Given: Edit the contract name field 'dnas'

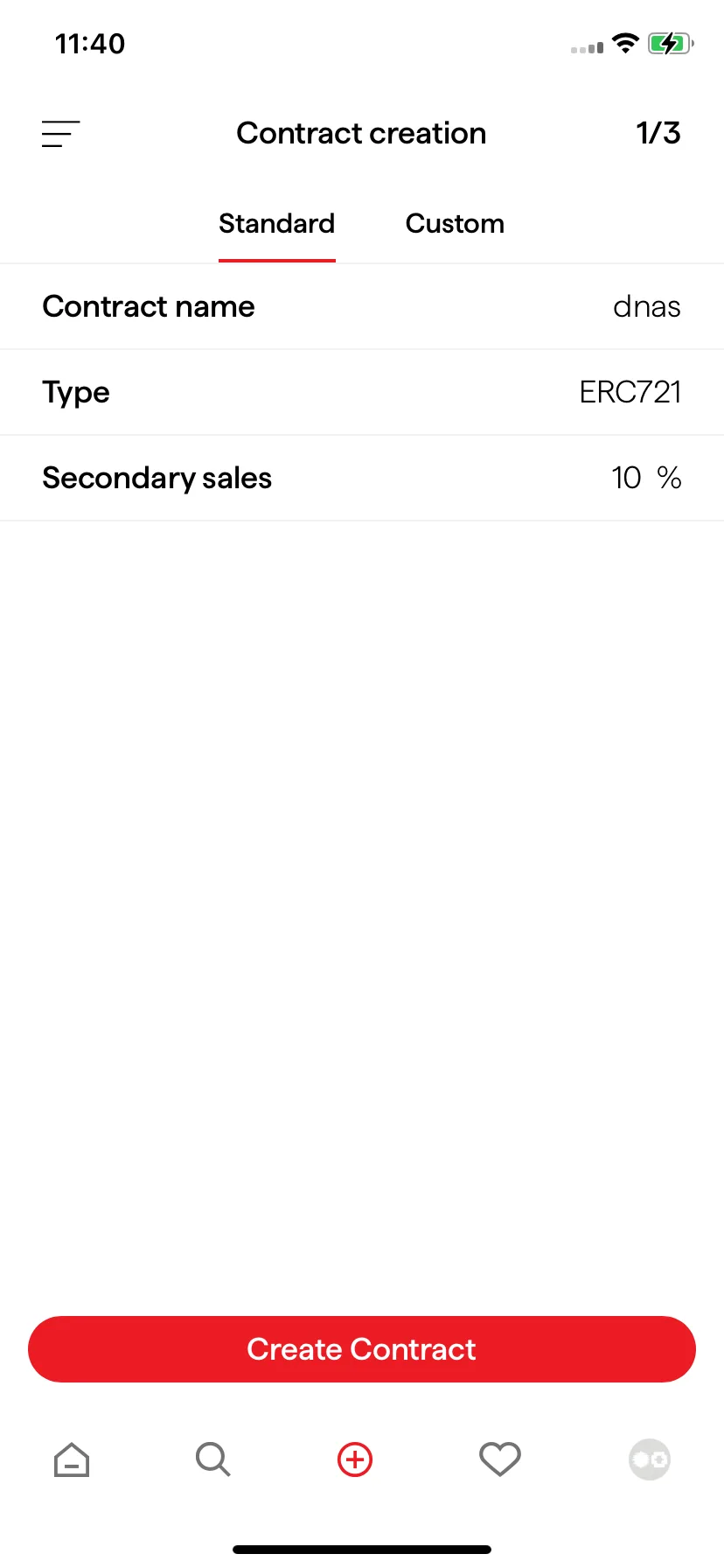Looking at the screenshot, I should tap(647, 307).
